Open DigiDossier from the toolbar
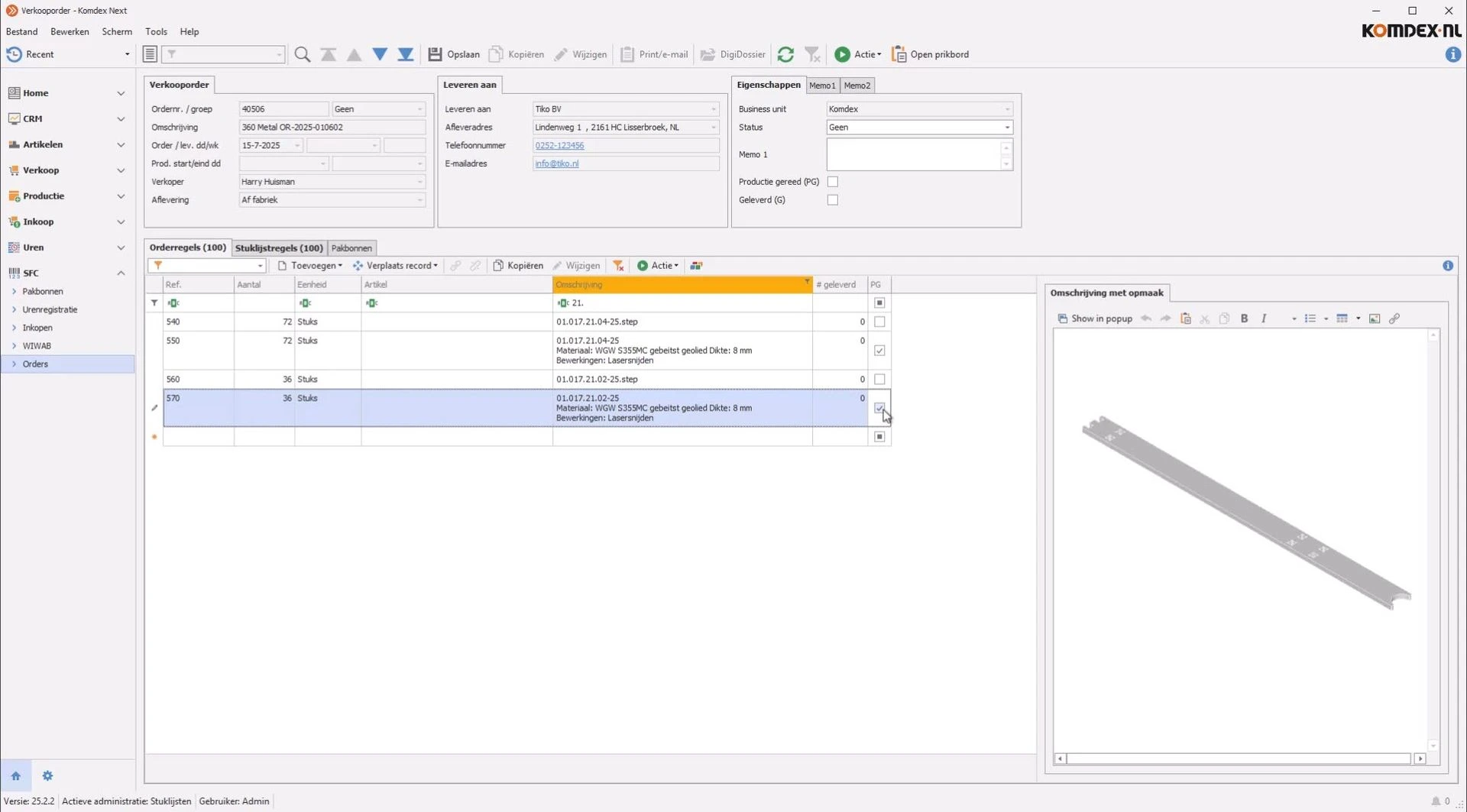 pos(733,54)
